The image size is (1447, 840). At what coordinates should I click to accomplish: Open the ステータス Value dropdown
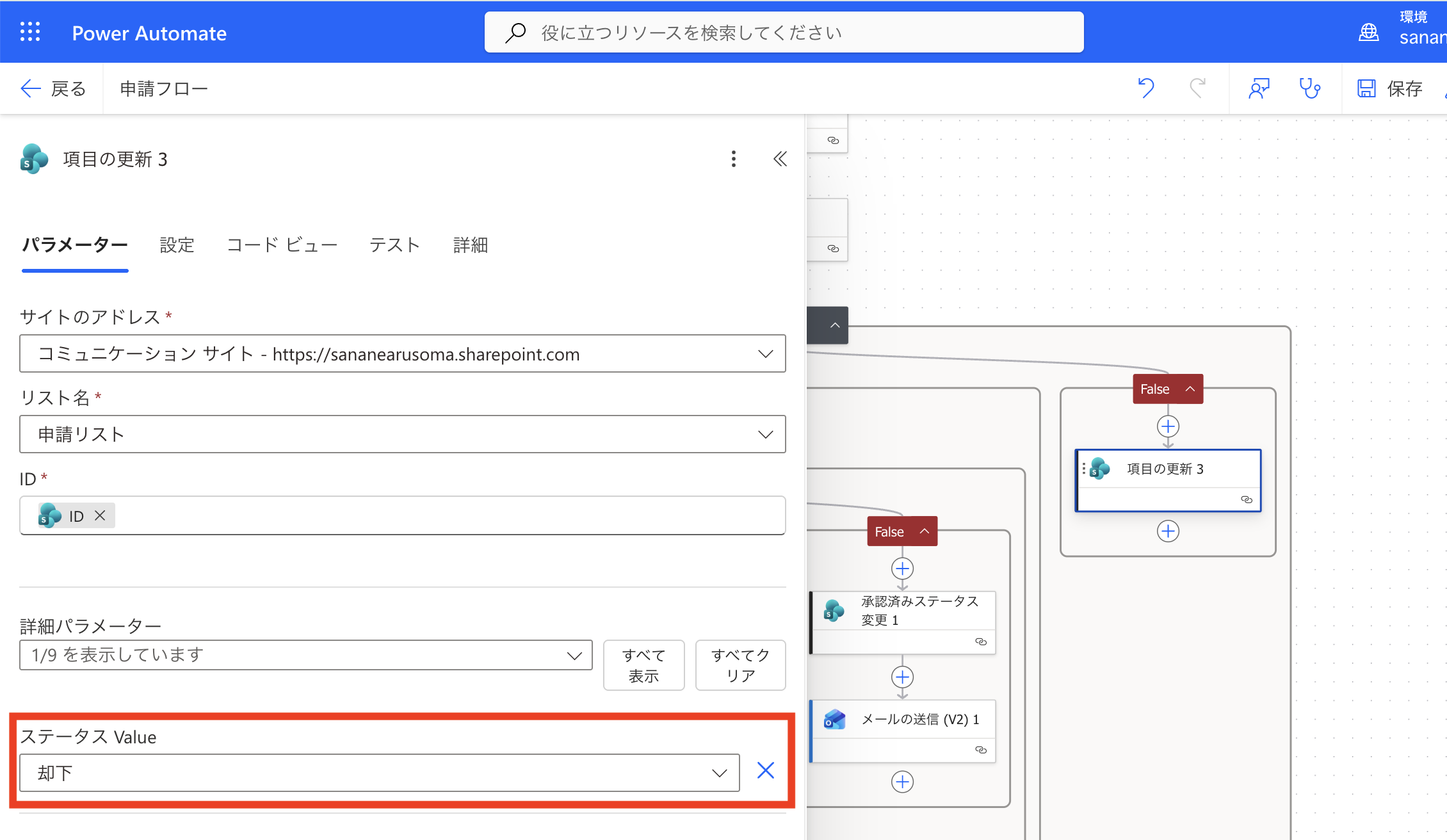(x=380, y=773)
